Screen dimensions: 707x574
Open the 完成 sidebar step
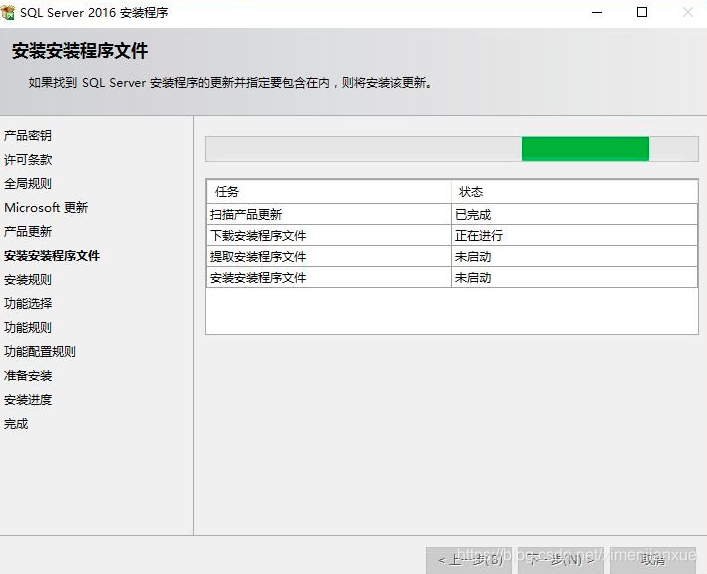click(x=16, y=424)
